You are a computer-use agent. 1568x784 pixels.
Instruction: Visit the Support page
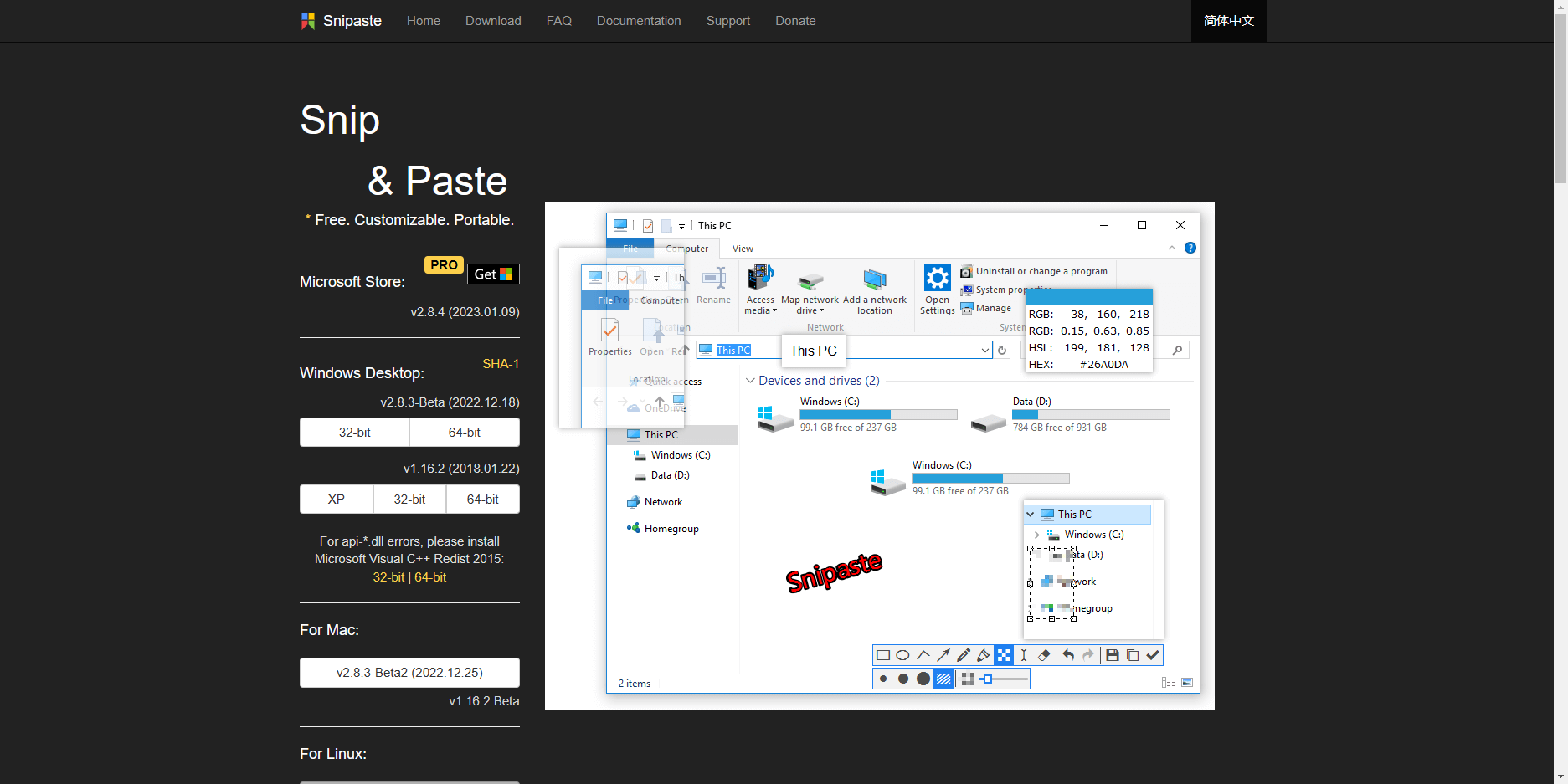click(728, 21)
